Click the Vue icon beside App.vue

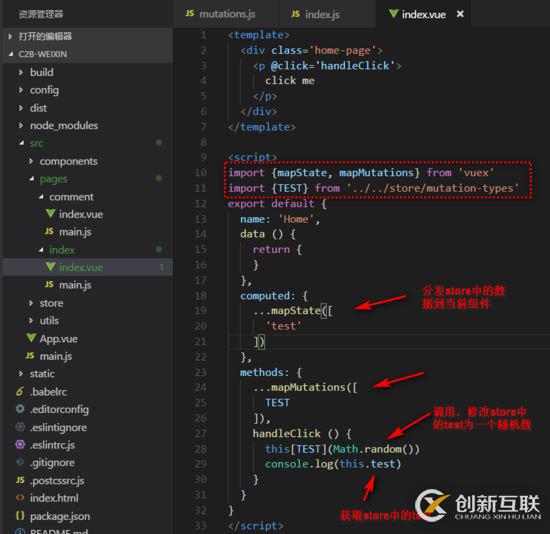(31, 338)
